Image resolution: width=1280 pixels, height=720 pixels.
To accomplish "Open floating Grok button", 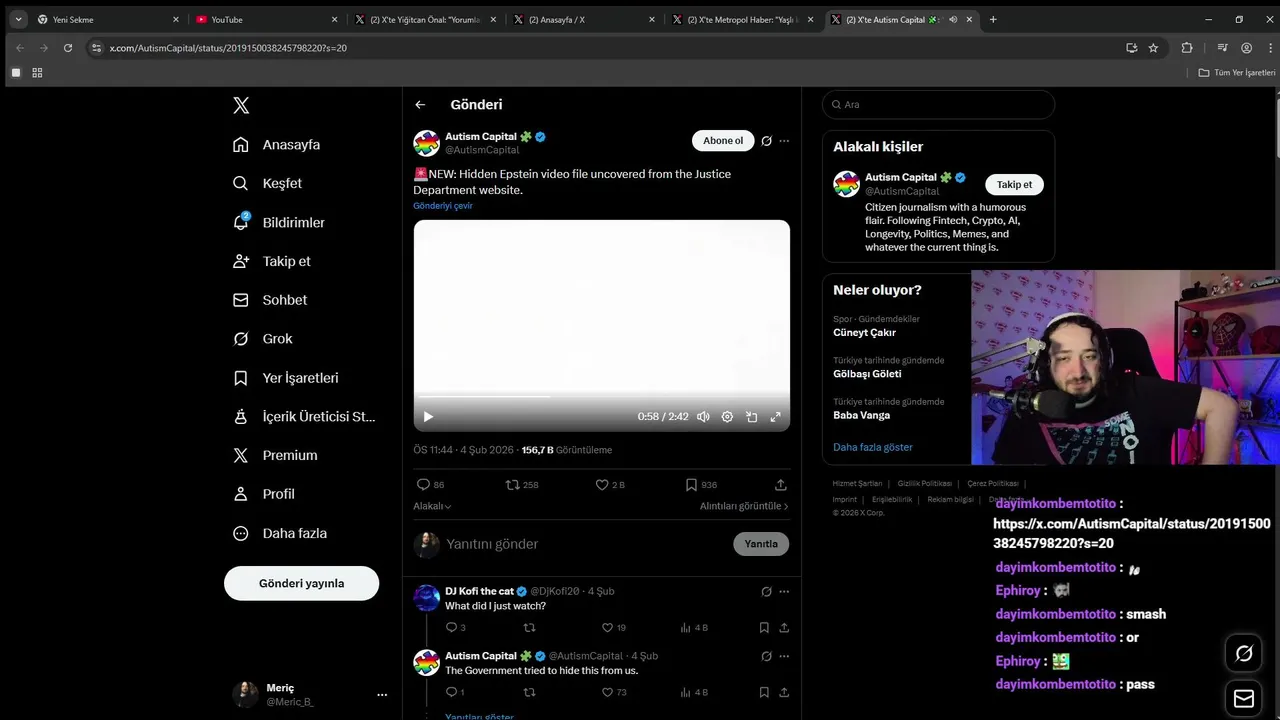I will click(x=1244, y=653).
